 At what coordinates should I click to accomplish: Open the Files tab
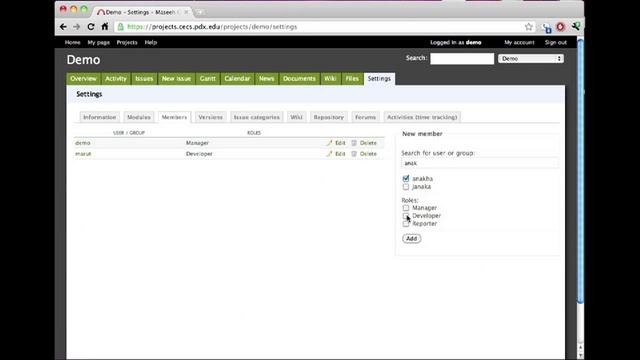pyautogui.click(x=352, y=79)
